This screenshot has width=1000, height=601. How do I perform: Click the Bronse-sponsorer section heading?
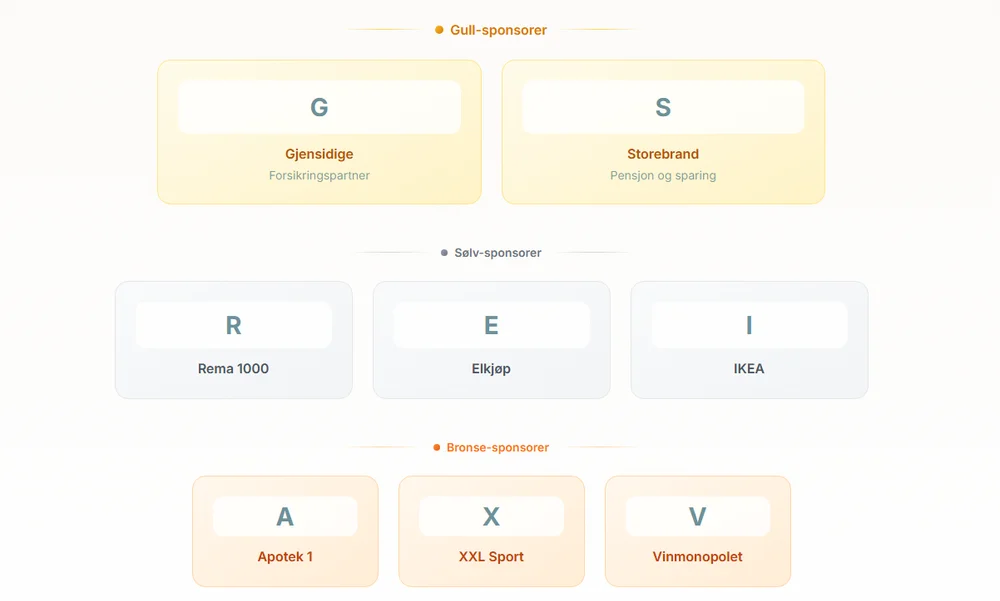tap(497, 447)
